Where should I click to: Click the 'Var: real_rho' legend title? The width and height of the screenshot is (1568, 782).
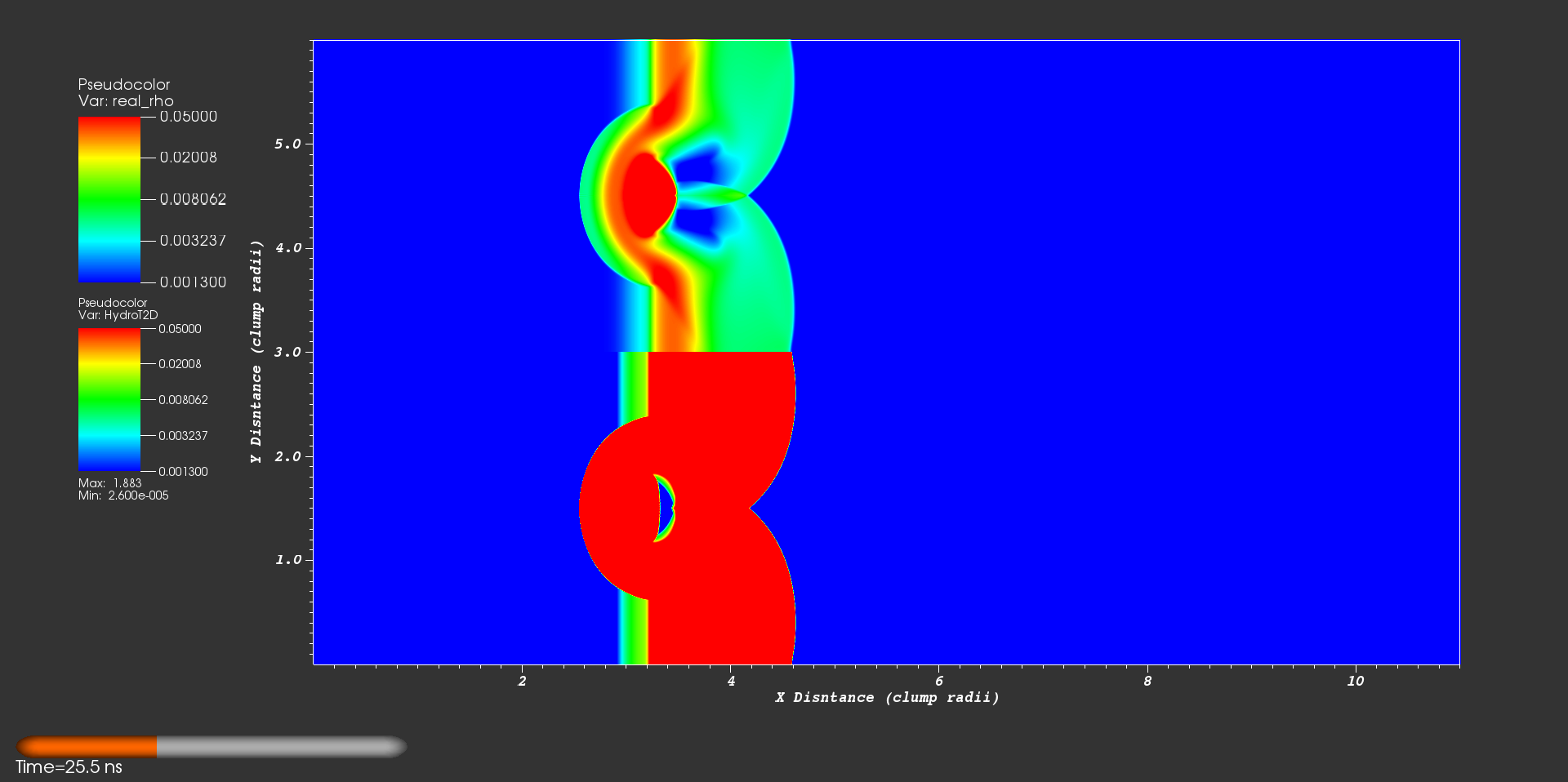[x=126, y=101]
